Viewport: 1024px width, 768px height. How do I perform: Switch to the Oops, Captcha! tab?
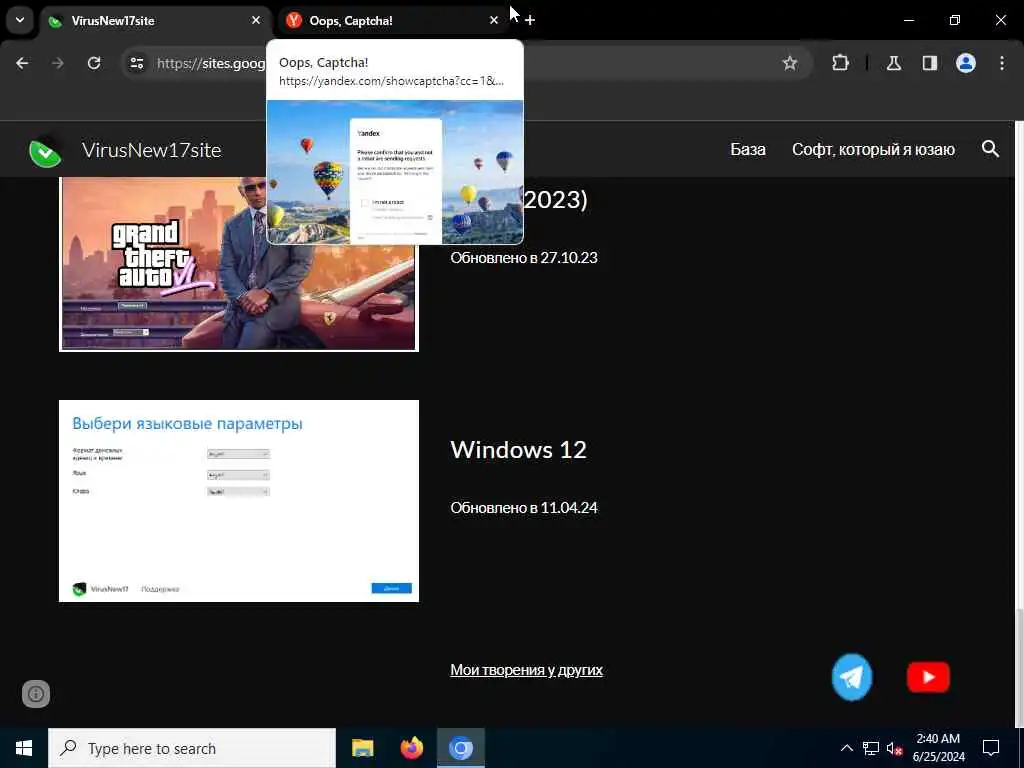click(394, 21)
